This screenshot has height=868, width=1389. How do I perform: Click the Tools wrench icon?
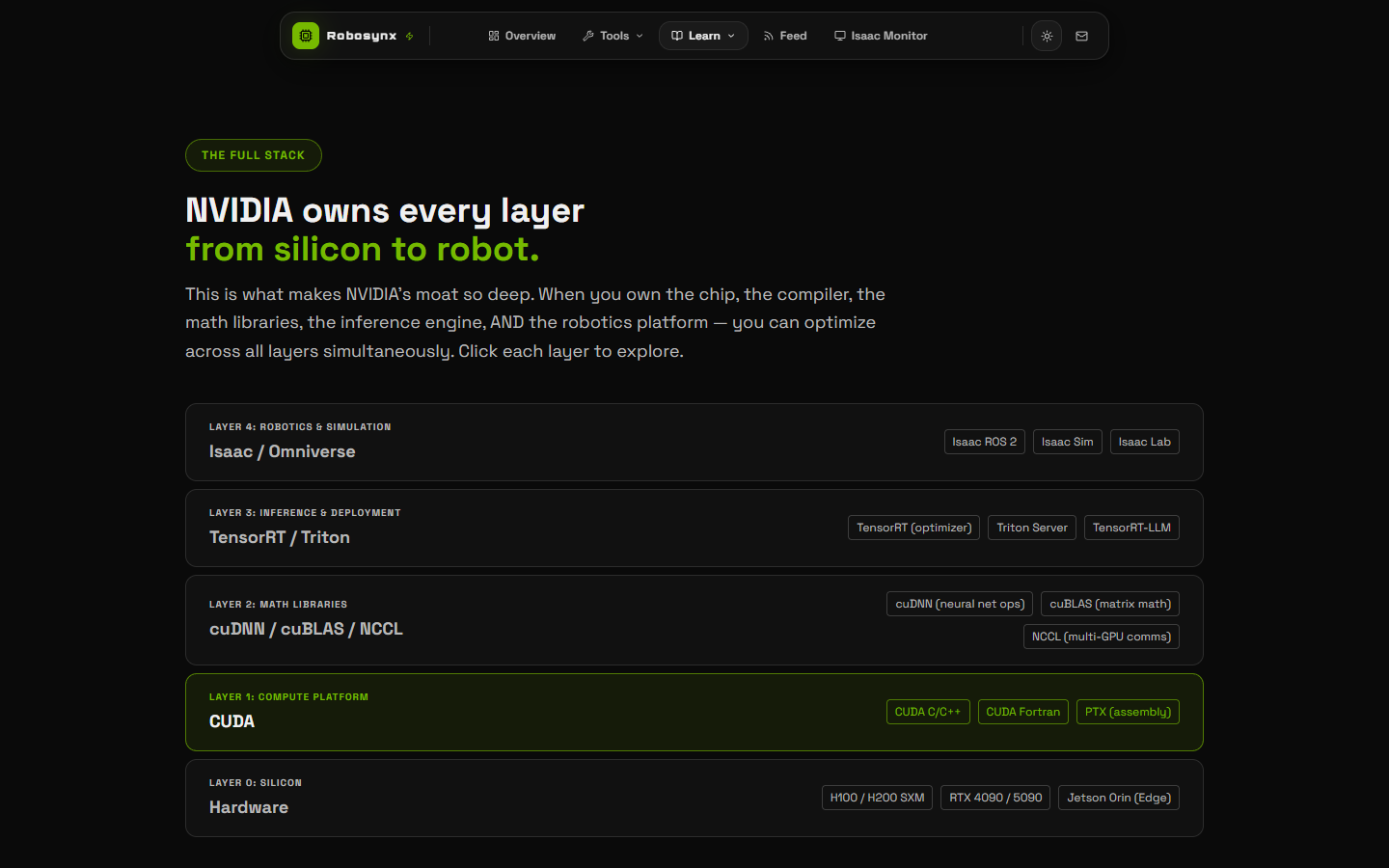pyautogui.click(x=588, y=36)
